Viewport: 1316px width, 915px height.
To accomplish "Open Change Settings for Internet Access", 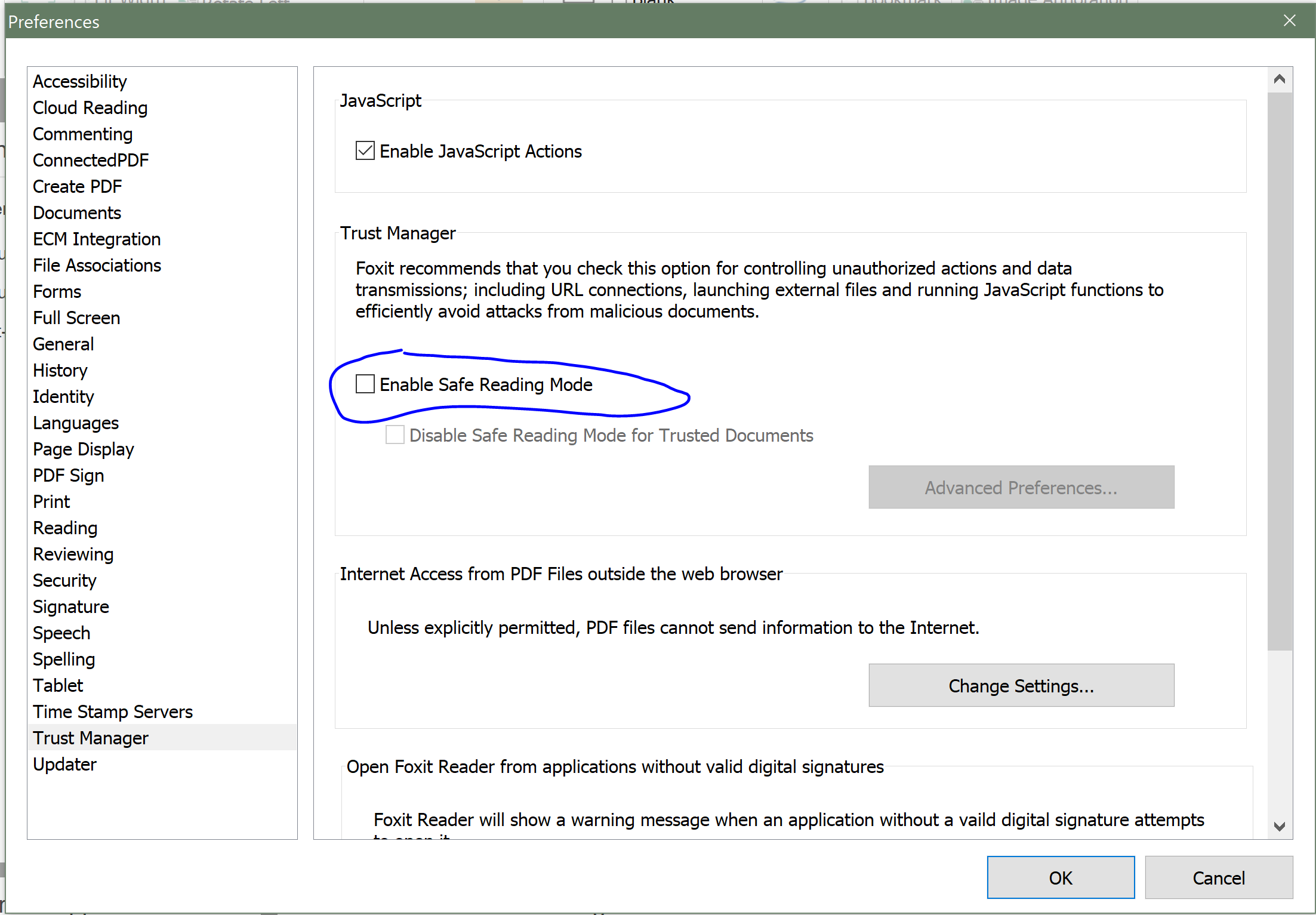I will tap(1021, 685).
